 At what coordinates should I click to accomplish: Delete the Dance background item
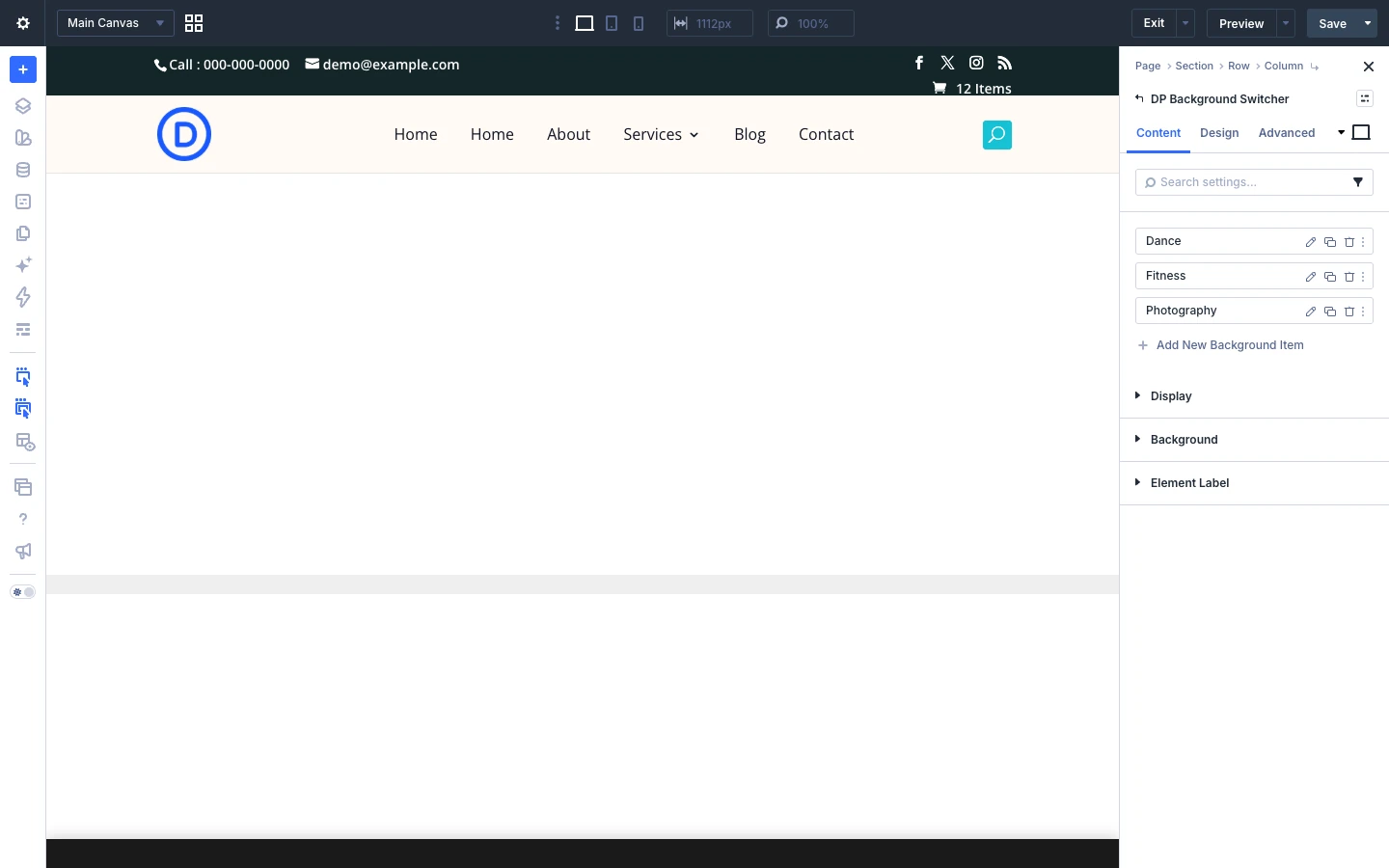point(1349,242)
